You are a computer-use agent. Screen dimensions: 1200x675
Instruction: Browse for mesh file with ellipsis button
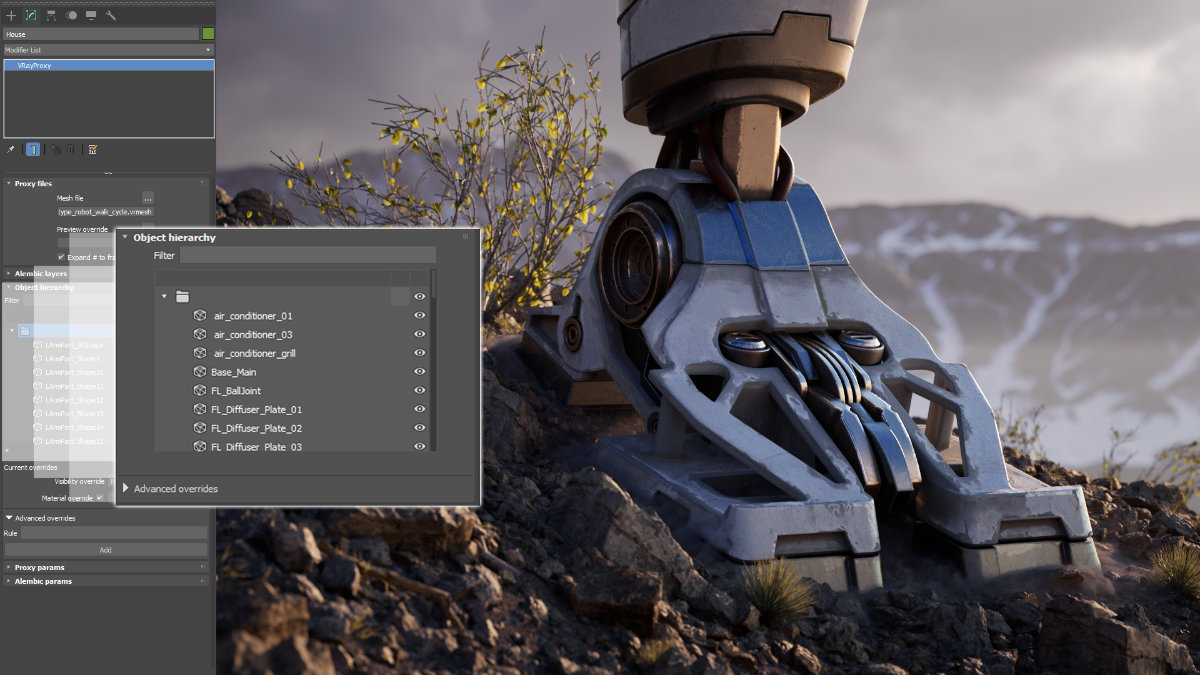click(x=148, y=198)
